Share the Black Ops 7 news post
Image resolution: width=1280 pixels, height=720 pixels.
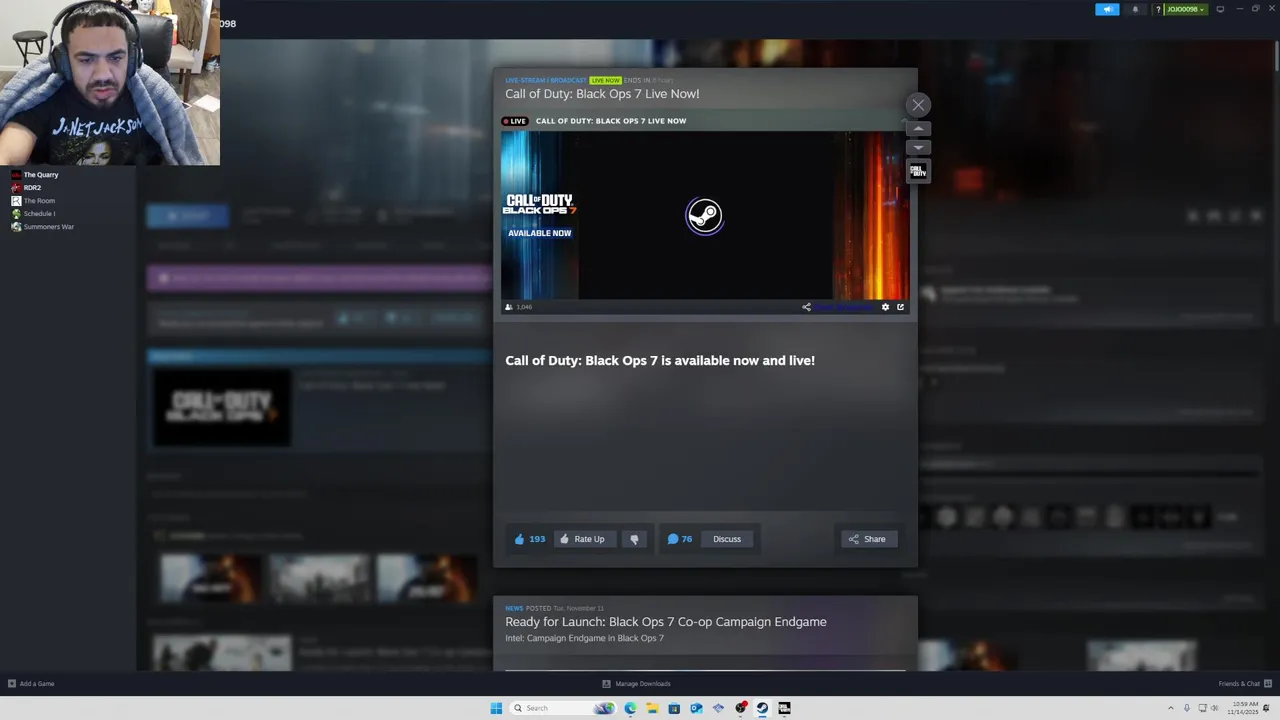click(x=868, y=539)
